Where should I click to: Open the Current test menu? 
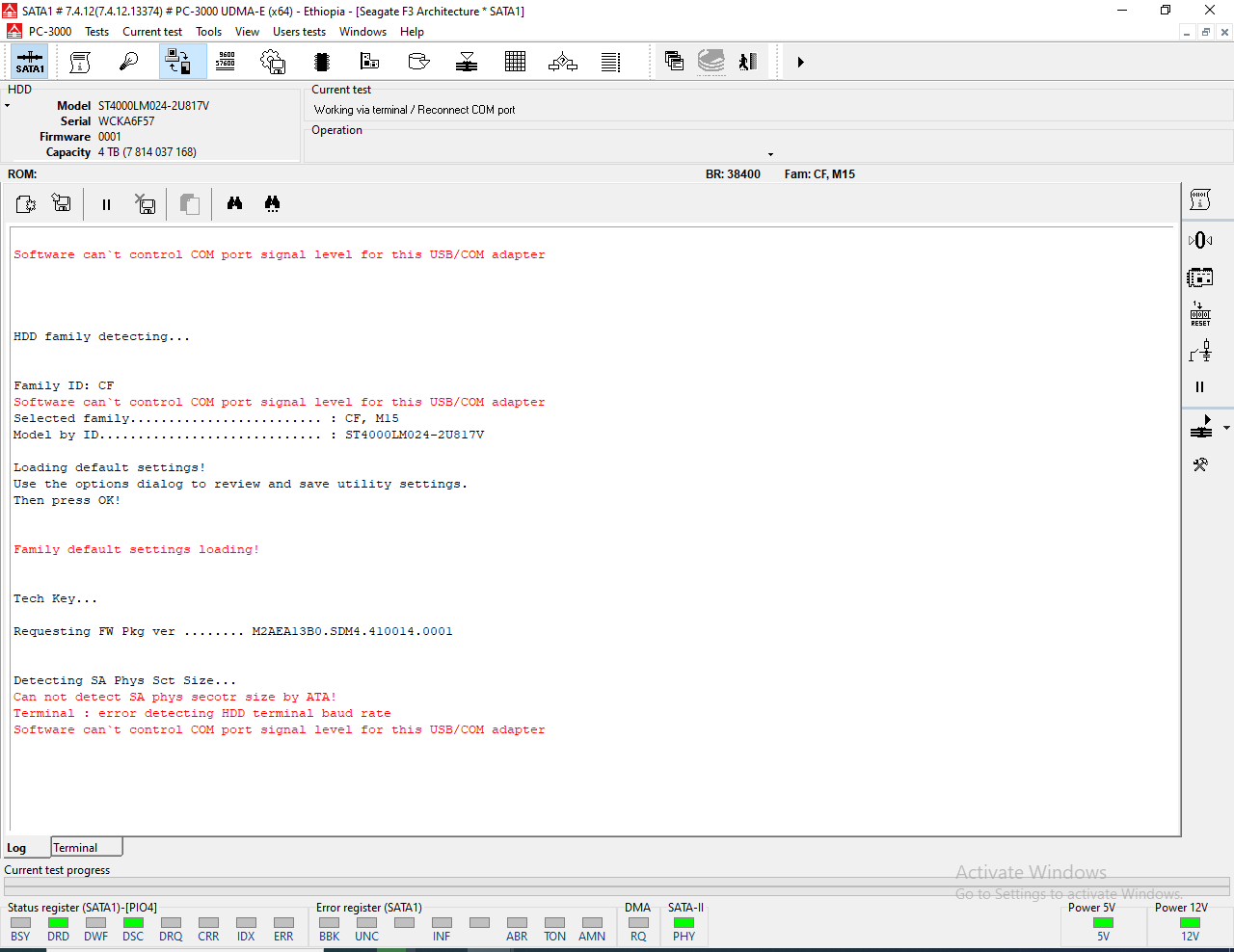click(x=152, y=32)
